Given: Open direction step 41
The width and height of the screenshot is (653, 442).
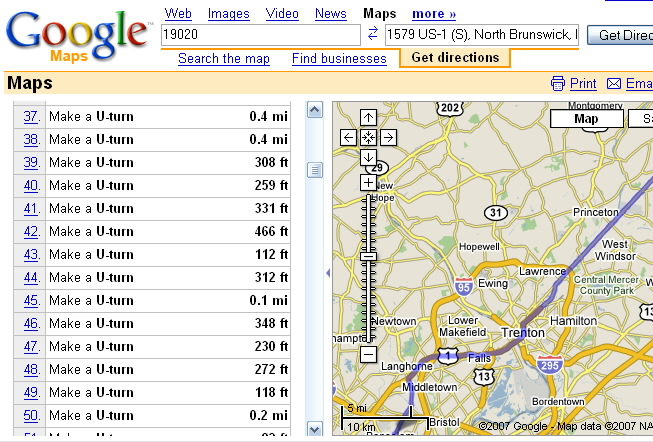Looking at the screenshot, I should 31,208.
